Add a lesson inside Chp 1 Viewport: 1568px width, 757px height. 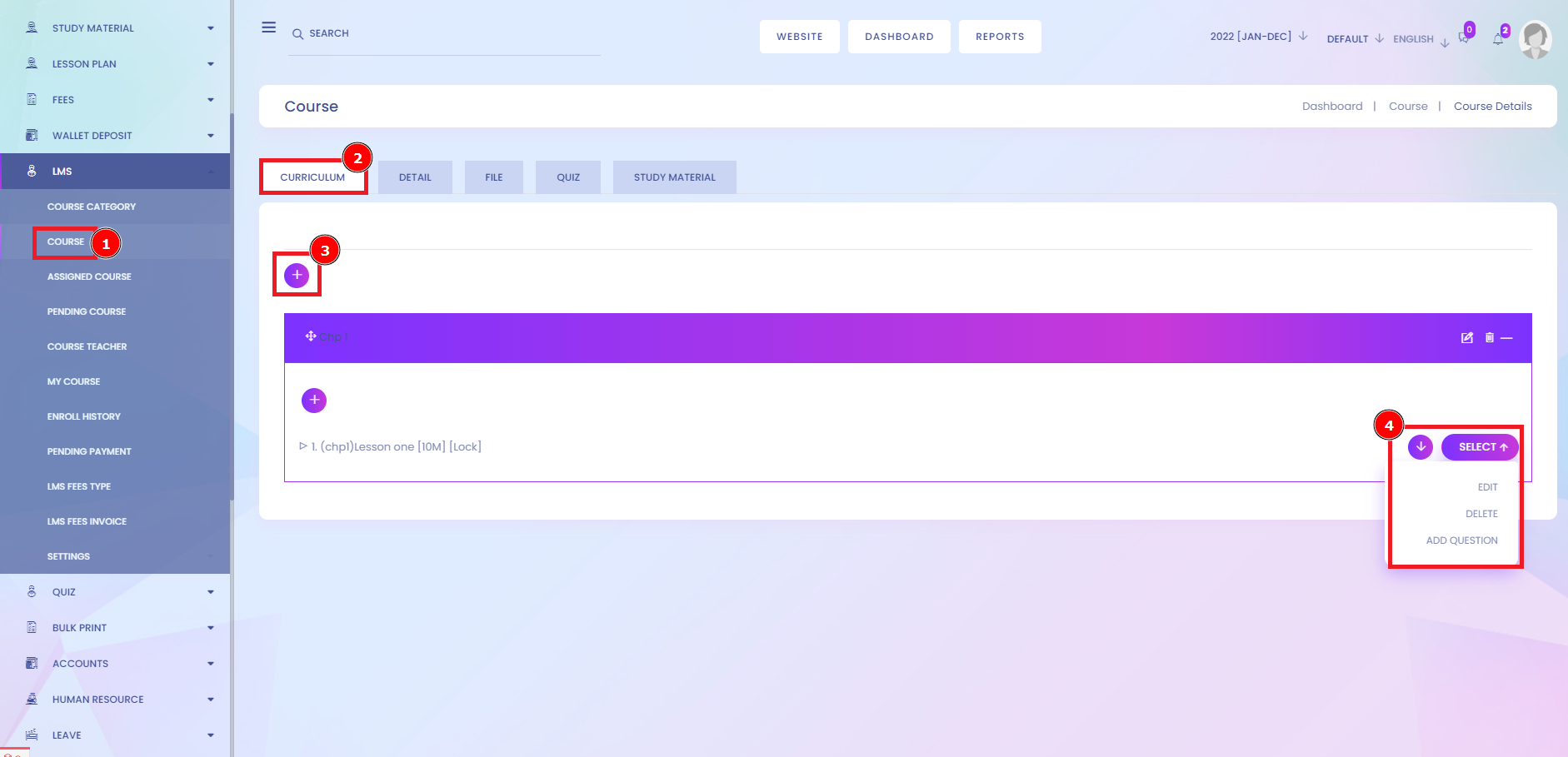click(314, 400)
